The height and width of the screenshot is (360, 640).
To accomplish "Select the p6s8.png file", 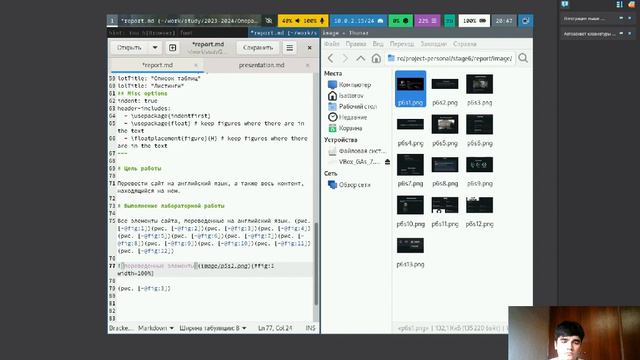I will pos(445,171).
